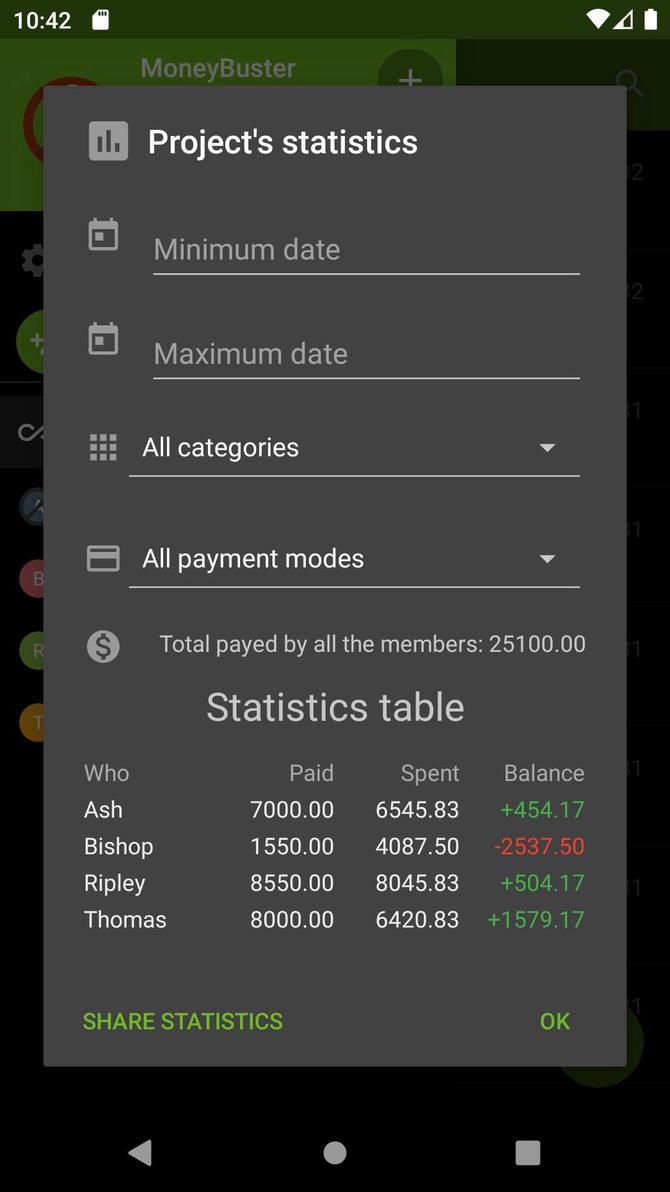Open the search icon in the top bar
This screenshot has width=670, height=1192.
[629, 83]
